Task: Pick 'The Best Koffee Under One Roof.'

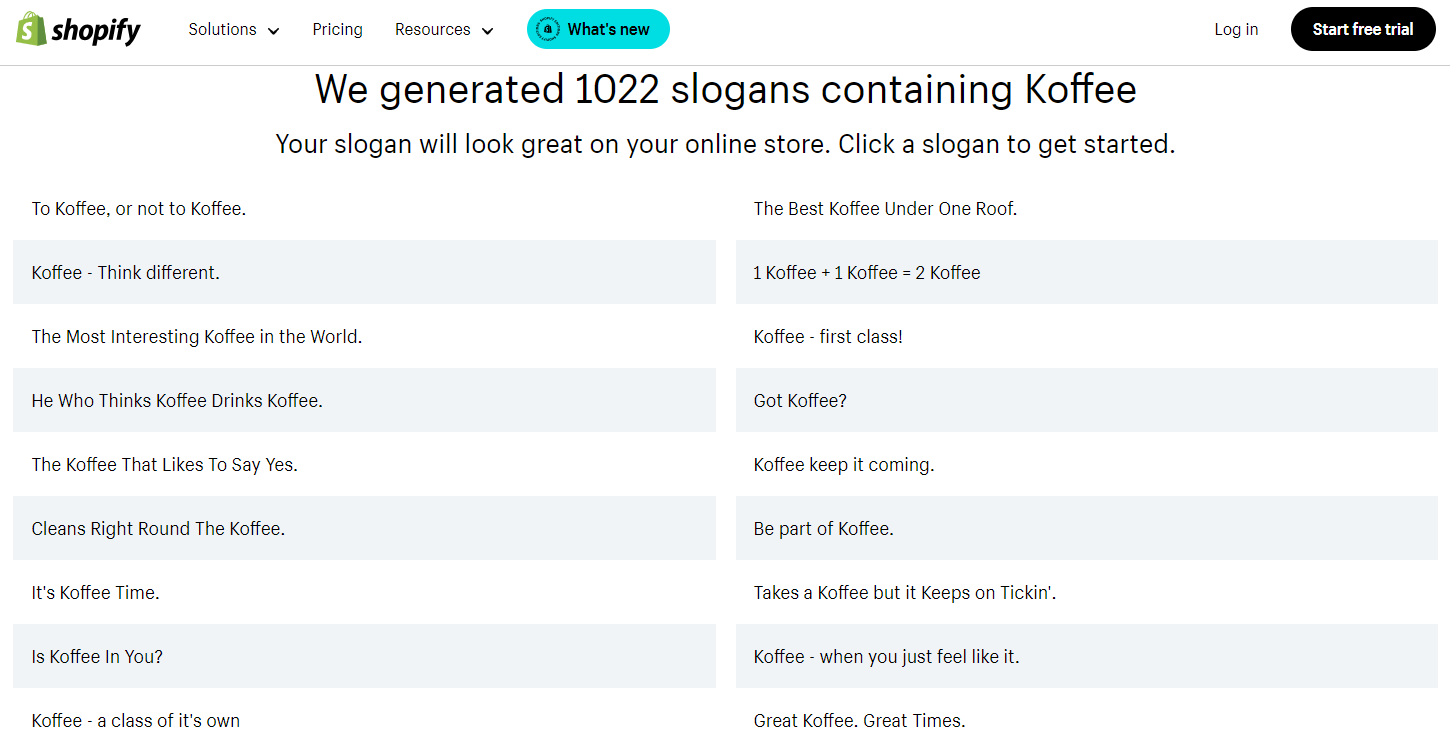Action: point(885,209)
